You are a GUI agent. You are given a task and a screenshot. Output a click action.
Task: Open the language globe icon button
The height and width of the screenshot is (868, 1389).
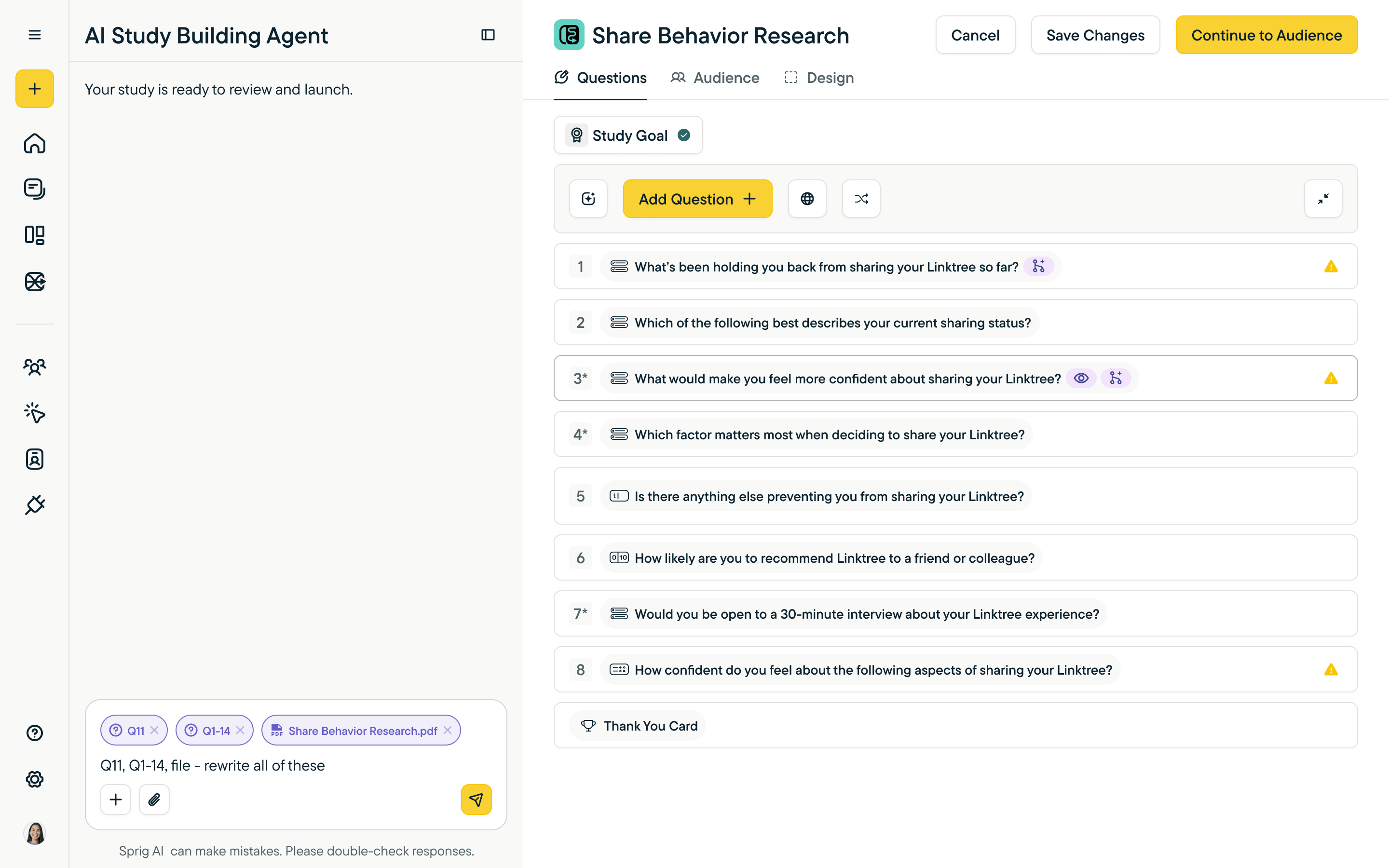(x=807, y=199)
